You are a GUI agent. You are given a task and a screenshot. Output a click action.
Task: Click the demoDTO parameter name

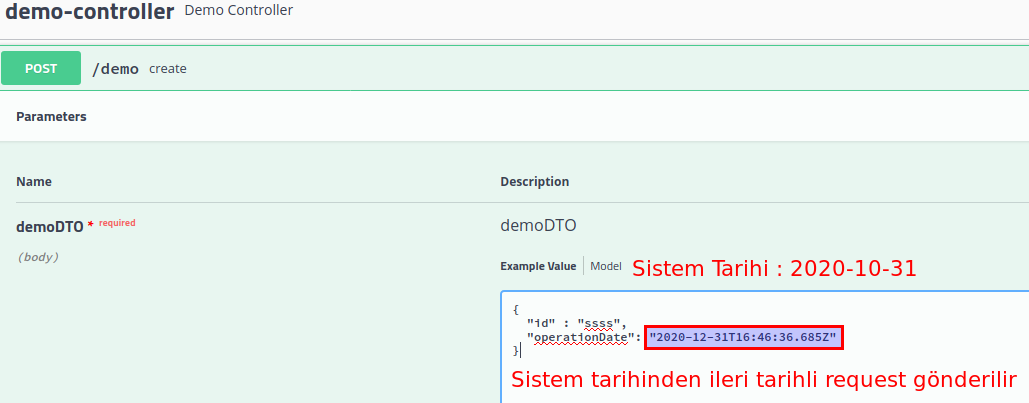coord(50,226)
